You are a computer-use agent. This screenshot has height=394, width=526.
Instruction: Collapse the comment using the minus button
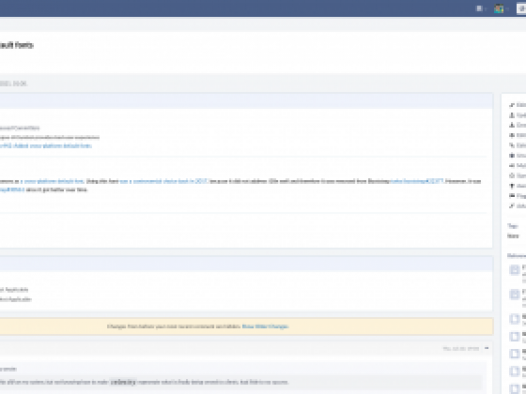487,349
